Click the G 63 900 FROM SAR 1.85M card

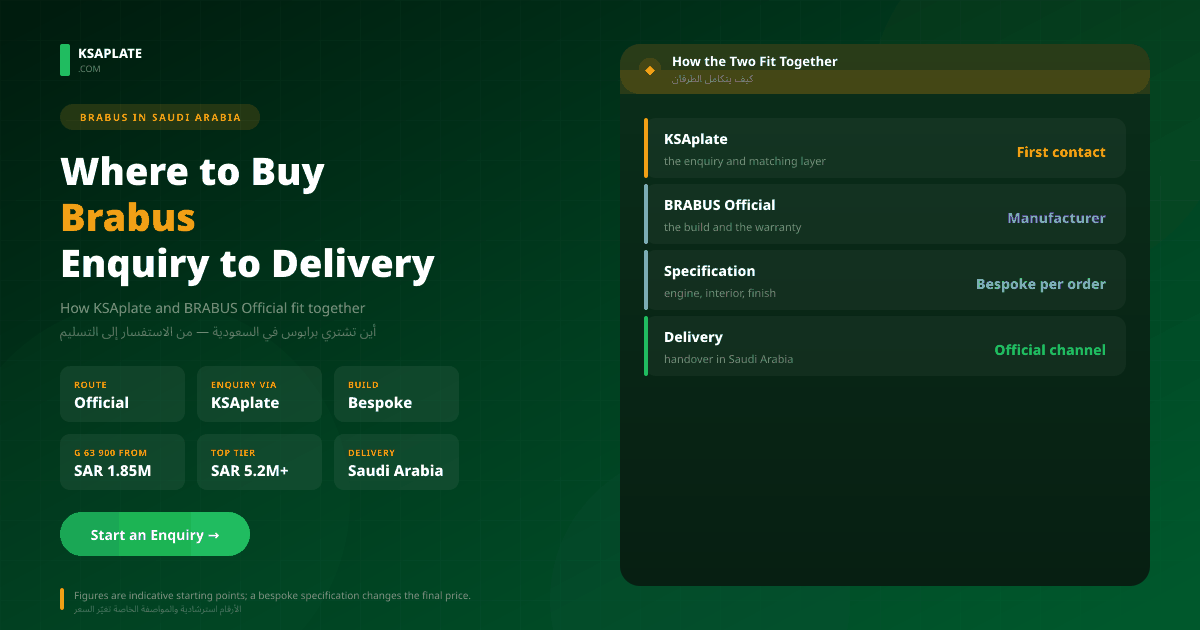[122, 462]
